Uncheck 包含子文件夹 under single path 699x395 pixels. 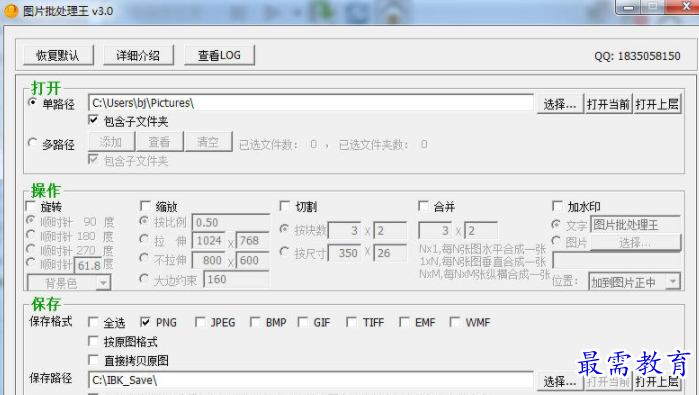[x=93, y=120]
